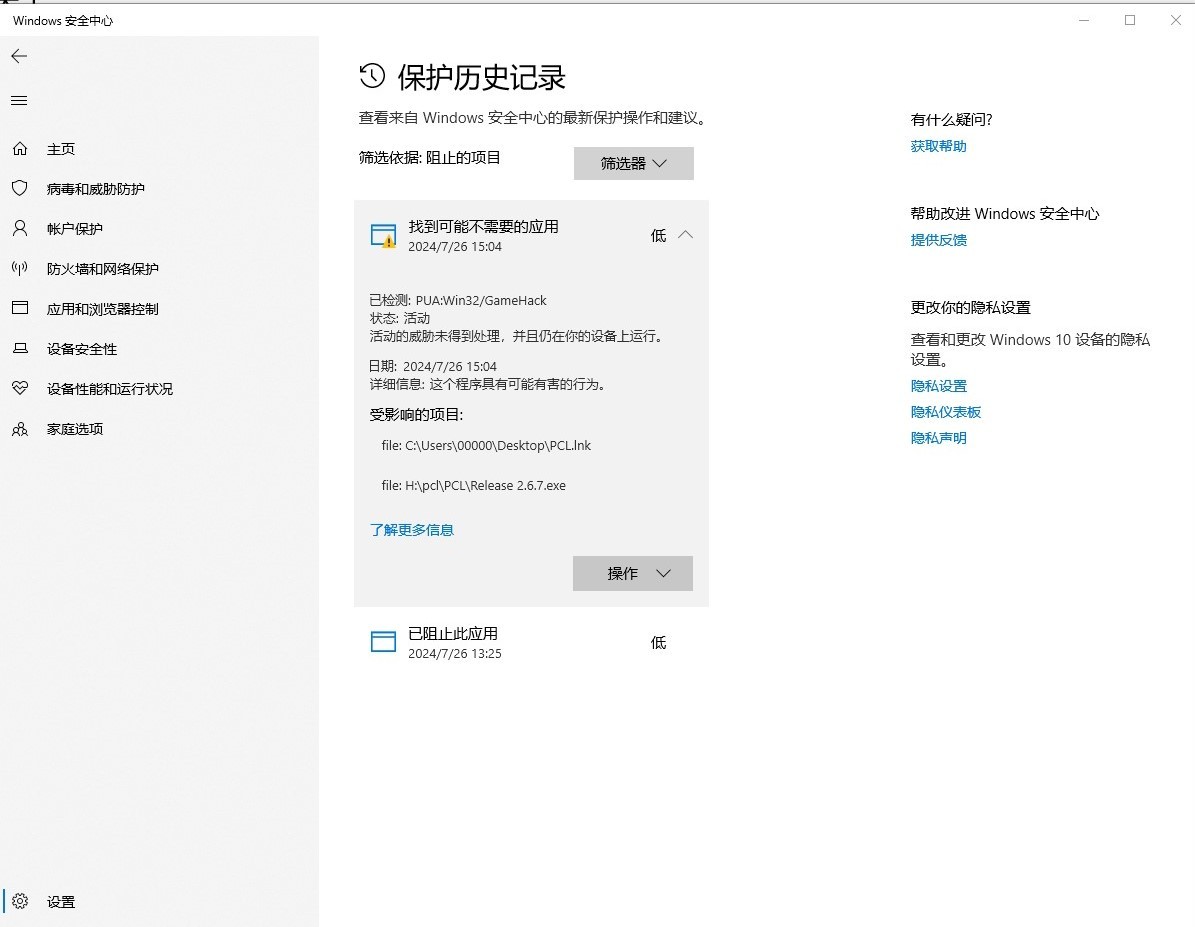Screen dimensions: 1195x927
Task: Open the 隐私声明 link
Action: click(938, 438)
